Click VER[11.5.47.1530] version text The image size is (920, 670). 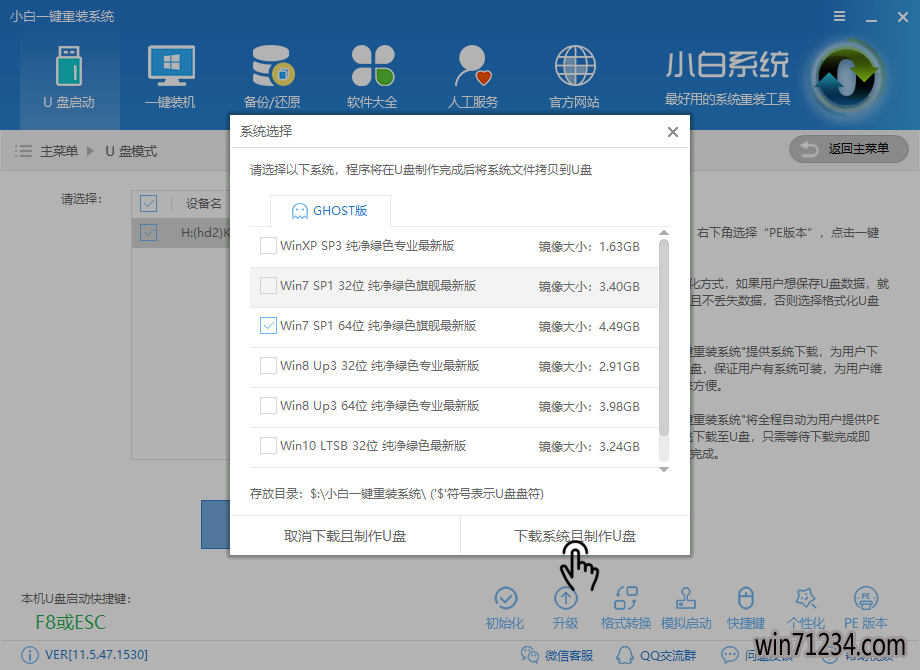[96, 655]
